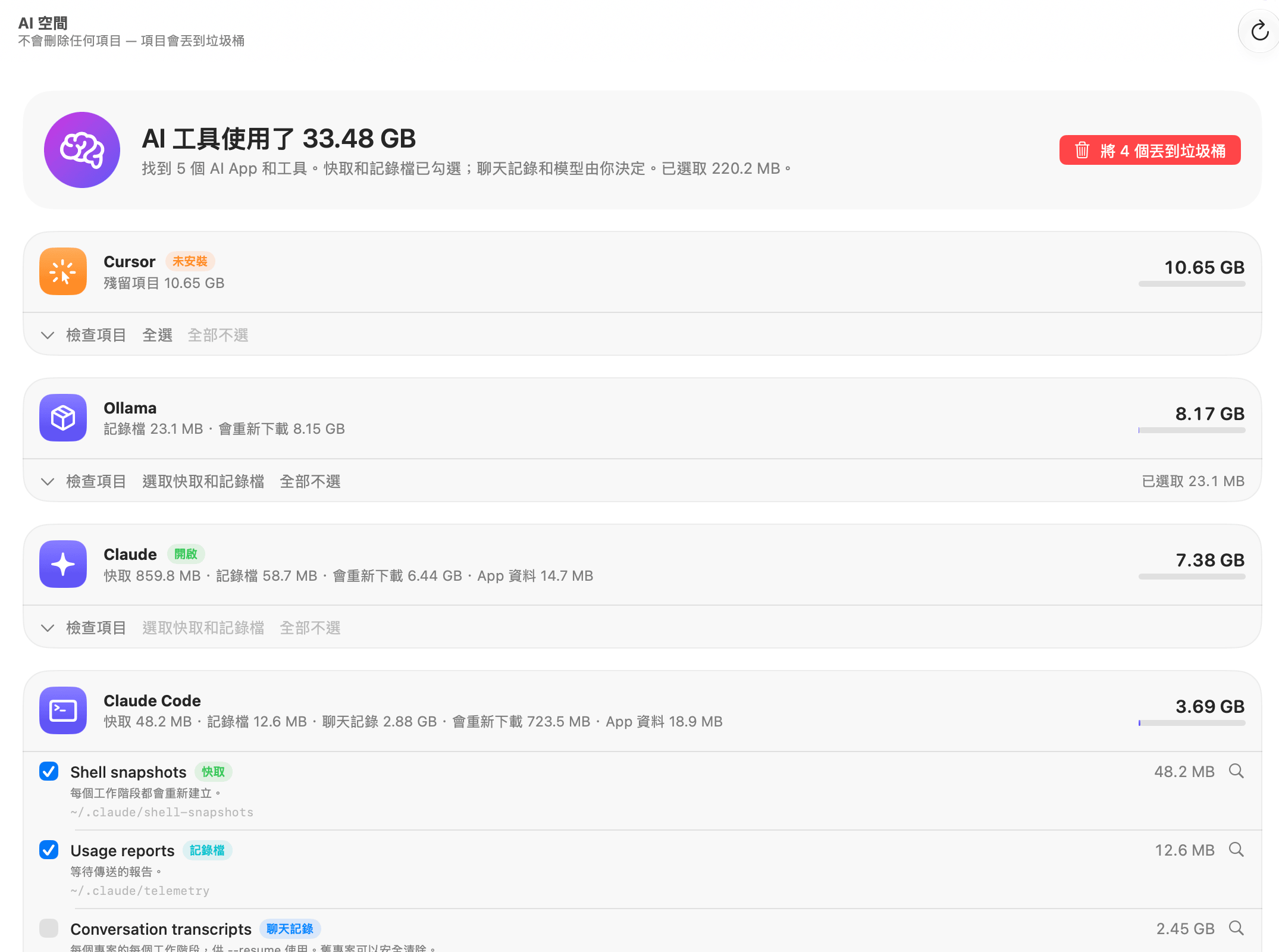Click the 未安裝 badge next to Cursor
1279x952 pixels.
point(190,261)
